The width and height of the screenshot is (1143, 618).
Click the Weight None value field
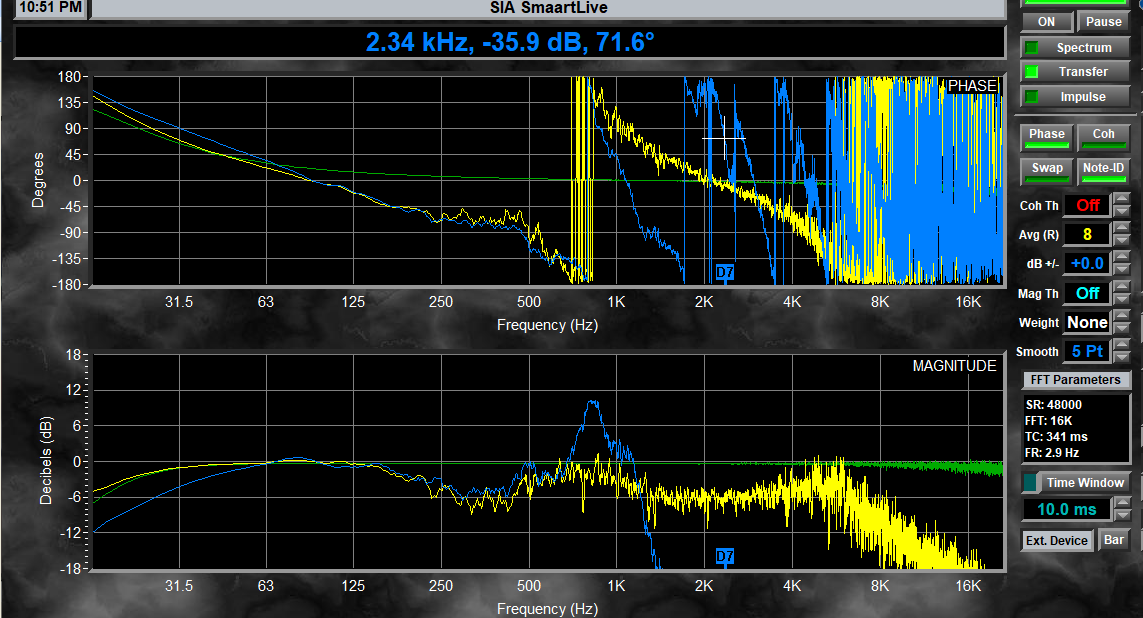coord(1086,322)
